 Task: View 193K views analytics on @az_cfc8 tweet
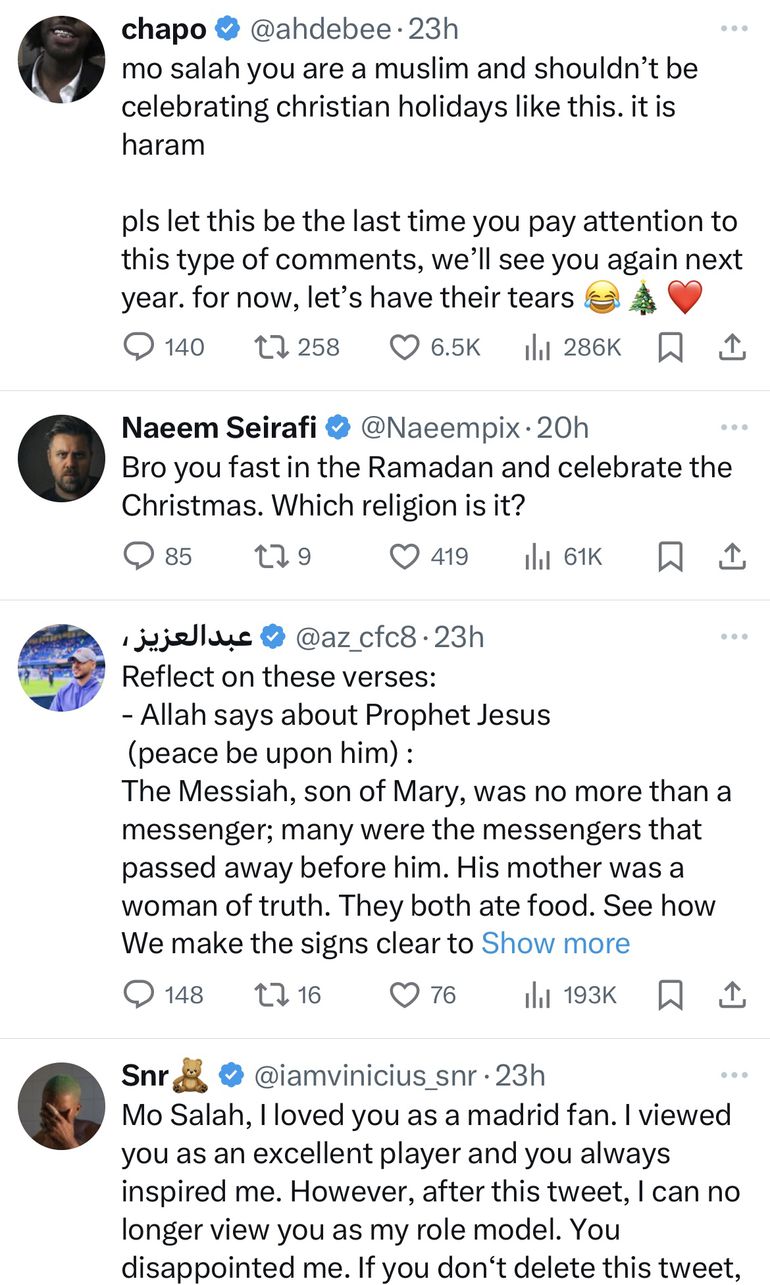[x=540, y=994]
